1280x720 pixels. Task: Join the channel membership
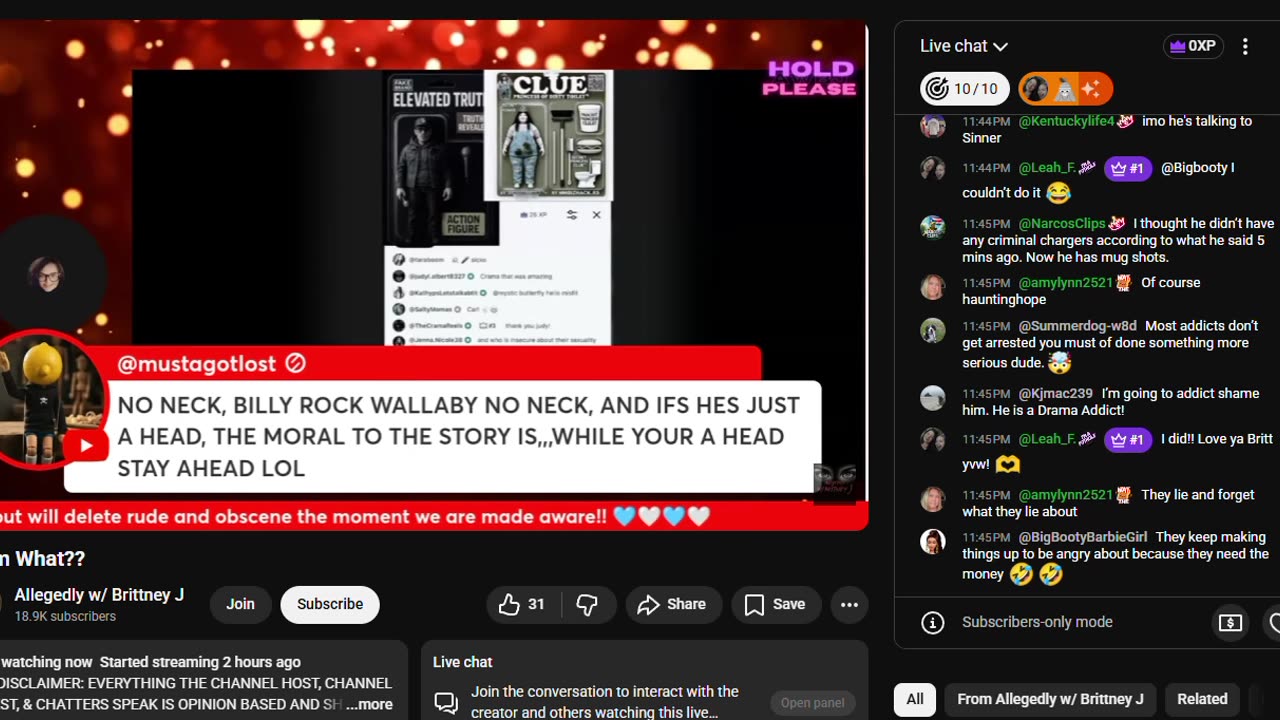coord(240,604)
